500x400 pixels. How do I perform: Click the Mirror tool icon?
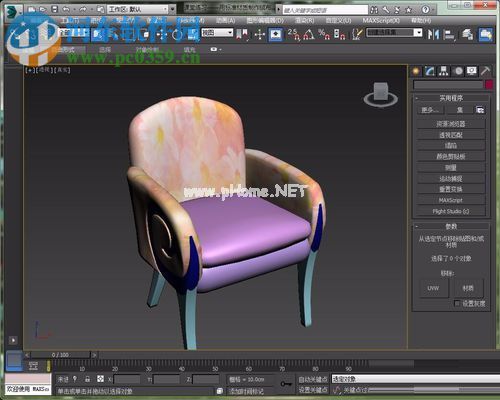tap(433, 34)
